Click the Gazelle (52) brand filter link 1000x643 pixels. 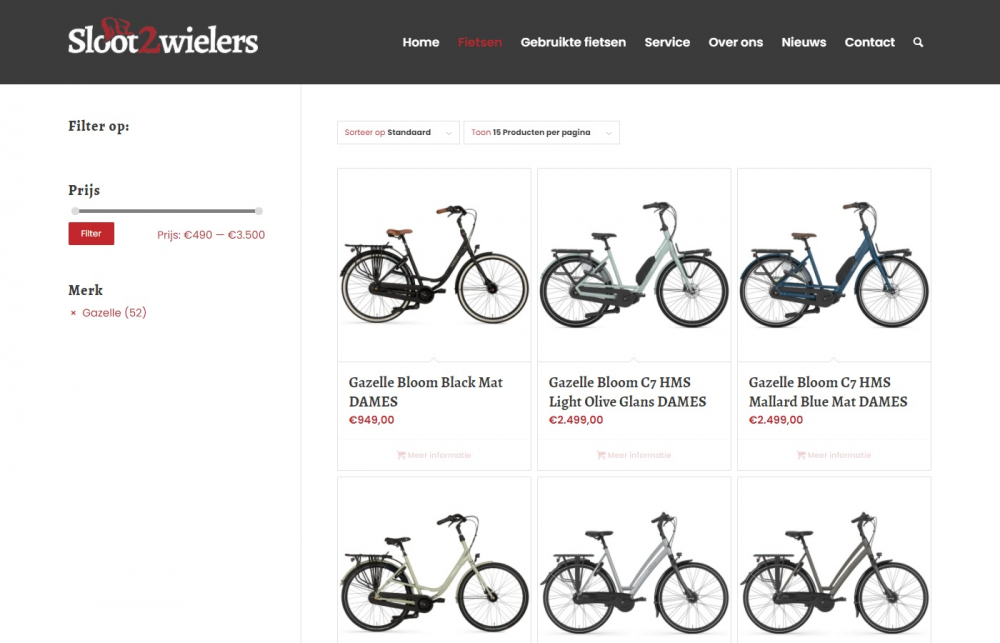[x=114, y=313]
